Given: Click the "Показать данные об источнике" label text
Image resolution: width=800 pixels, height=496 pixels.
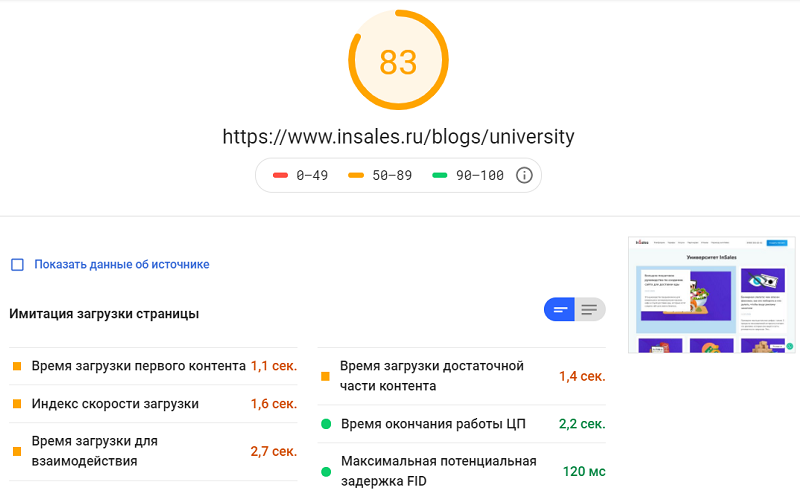Looking at the screenshot, I should click(121, 265).
